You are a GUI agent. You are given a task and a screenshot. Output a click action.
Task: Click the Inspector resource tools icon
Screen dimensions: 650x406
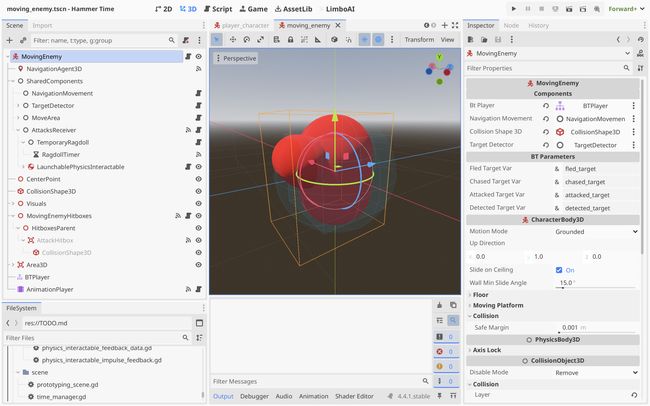pos(512,39)
